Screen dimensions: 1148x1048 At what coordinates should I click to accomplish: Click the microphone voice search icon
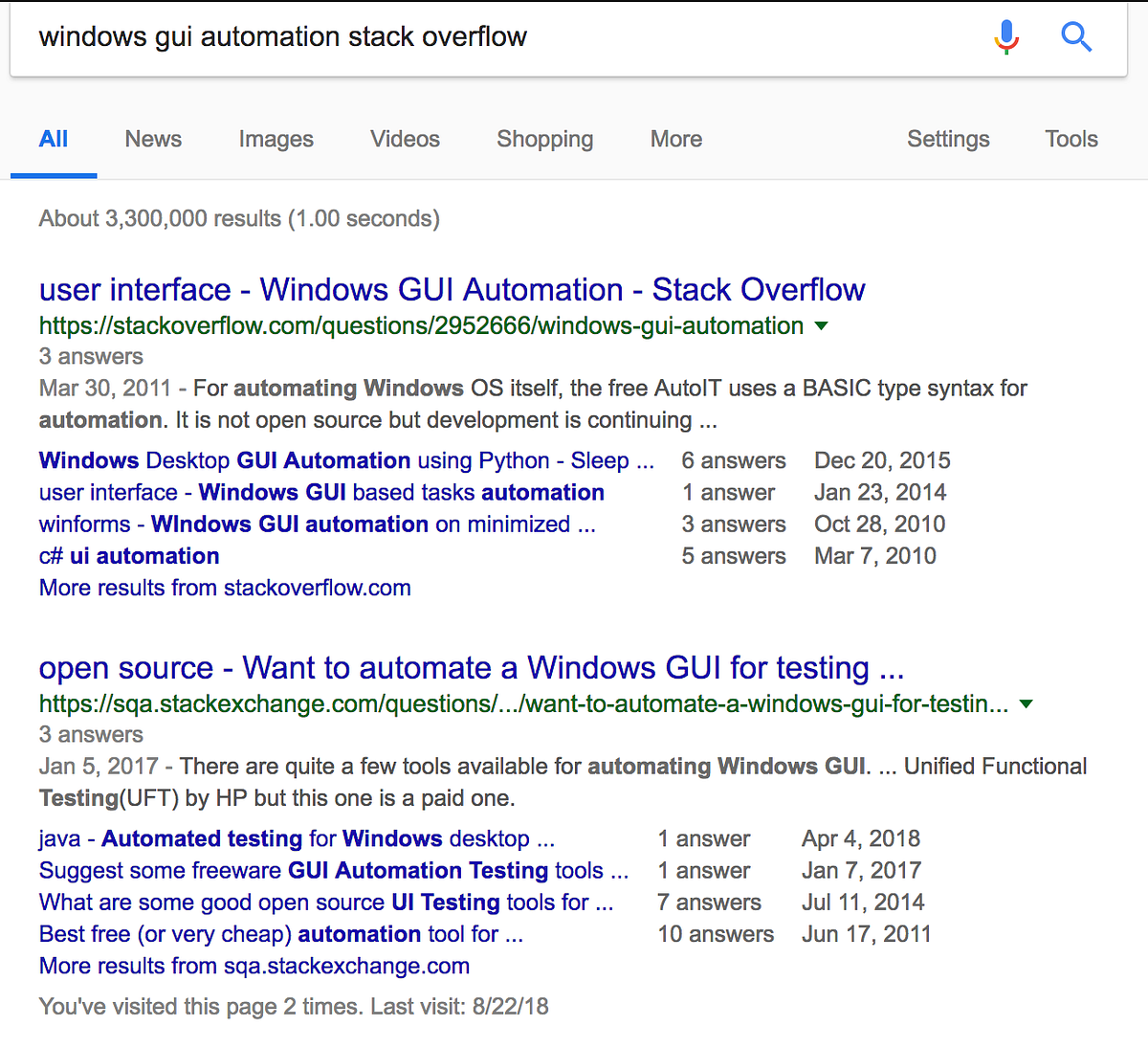click(1005, 36)
